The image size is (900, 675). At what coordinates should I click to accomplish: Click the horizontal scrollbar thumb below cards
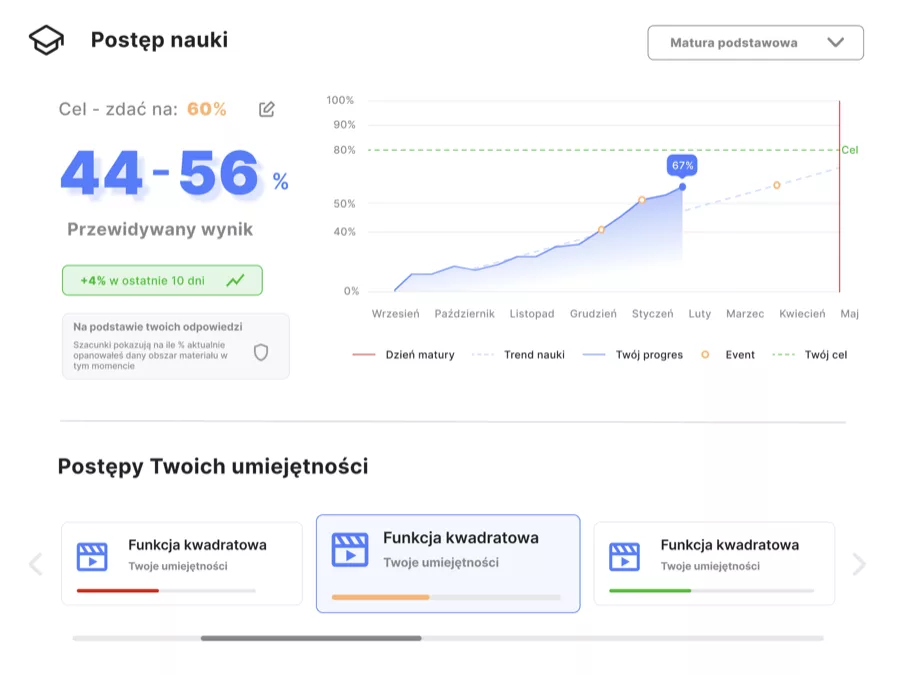pyautogui.click(x=311, y=638)
